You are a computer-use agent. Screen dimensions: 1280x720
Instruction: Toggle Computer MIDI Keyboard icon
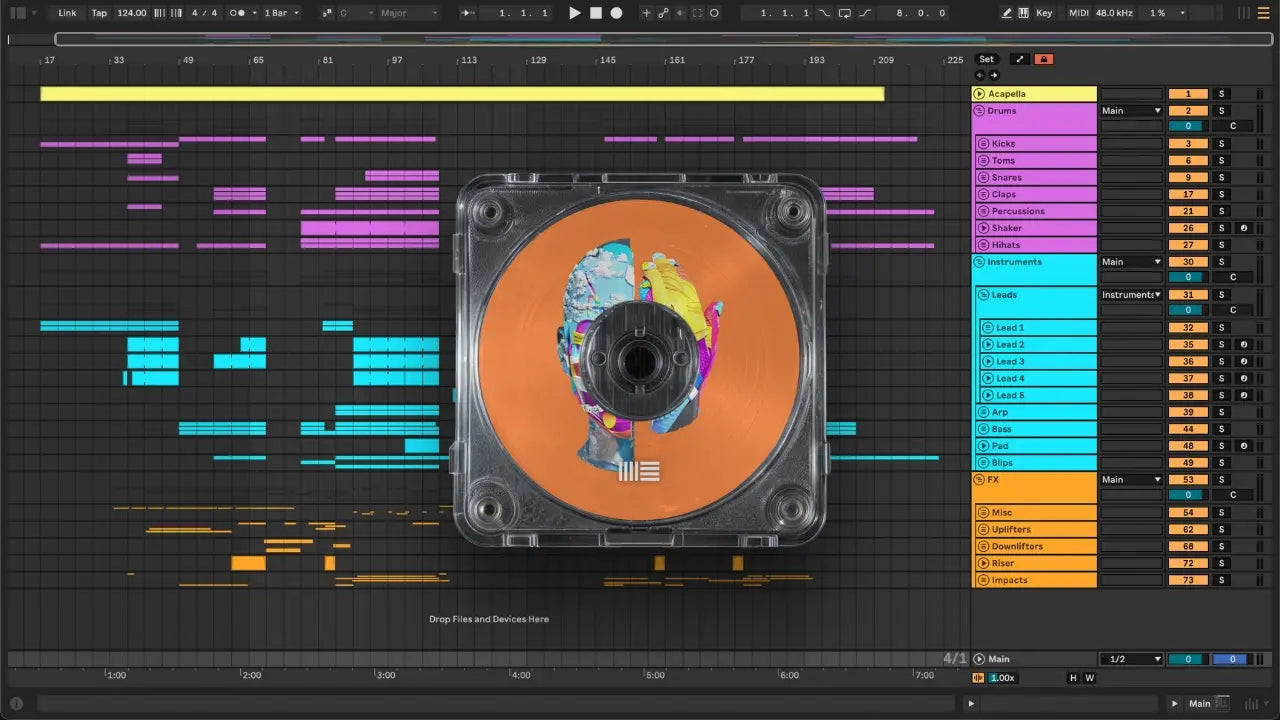1023,13
